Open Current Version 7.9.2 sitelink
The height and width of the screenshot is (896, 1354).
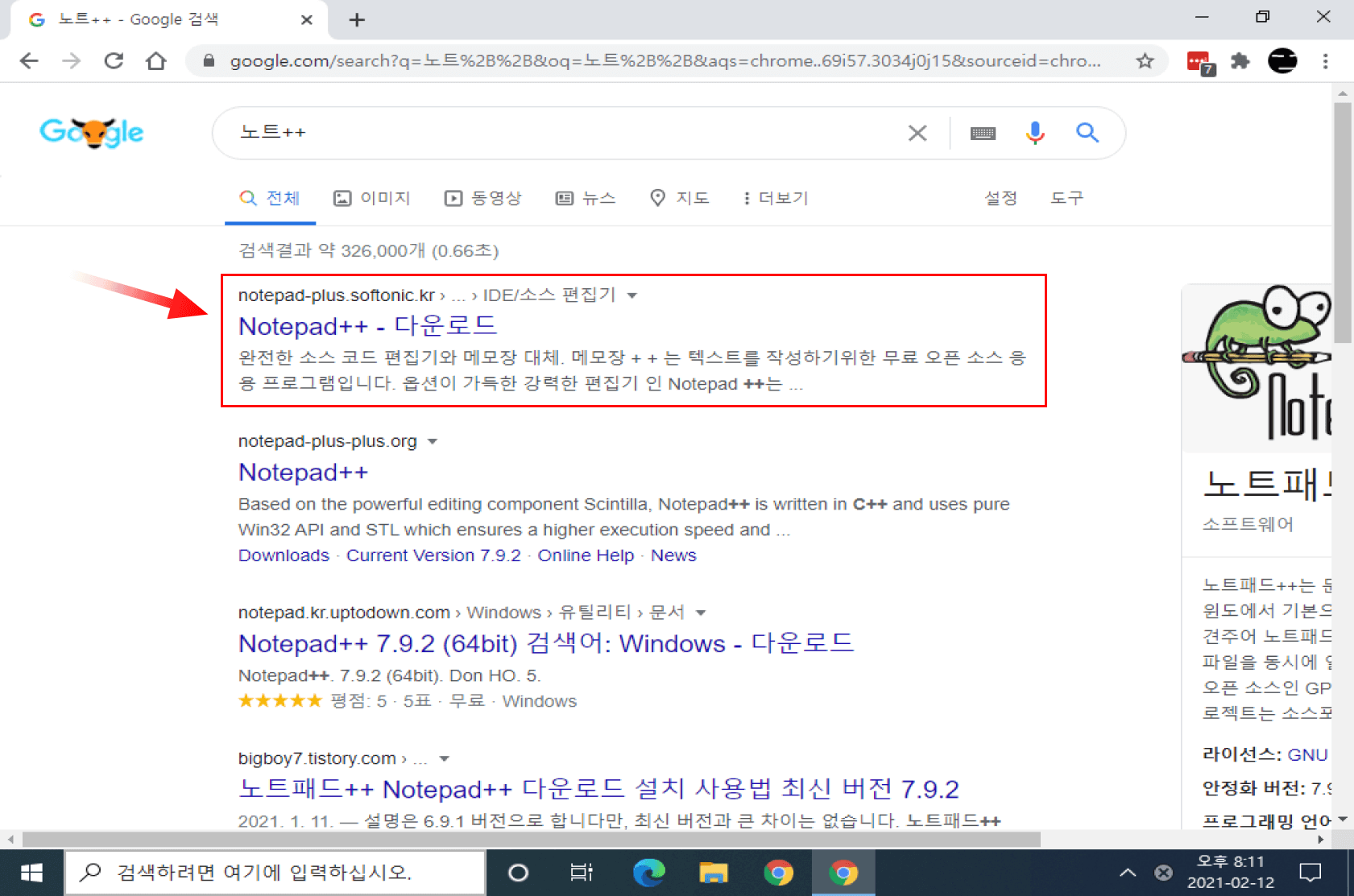point(433,555)
